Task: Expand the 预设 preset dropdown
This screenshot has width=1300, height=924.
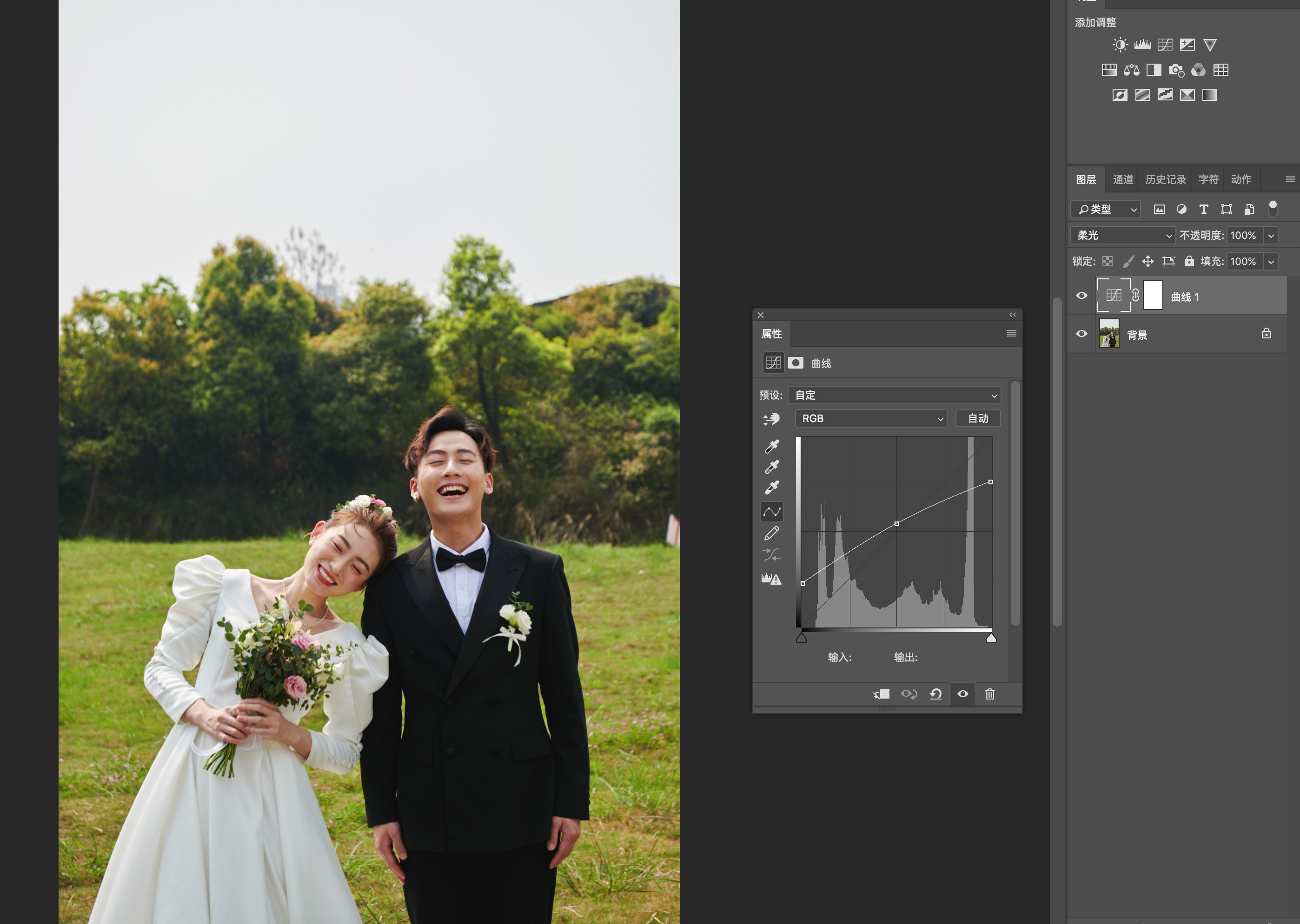Action: pyautogui.click(x=894, y=396)
